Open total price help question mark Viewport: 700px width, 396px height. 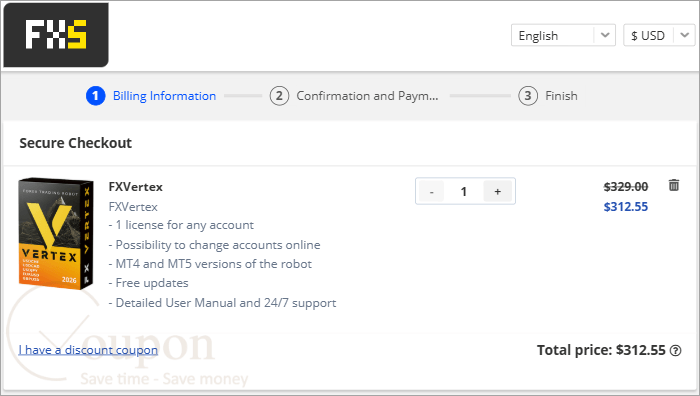pos(676,350)
